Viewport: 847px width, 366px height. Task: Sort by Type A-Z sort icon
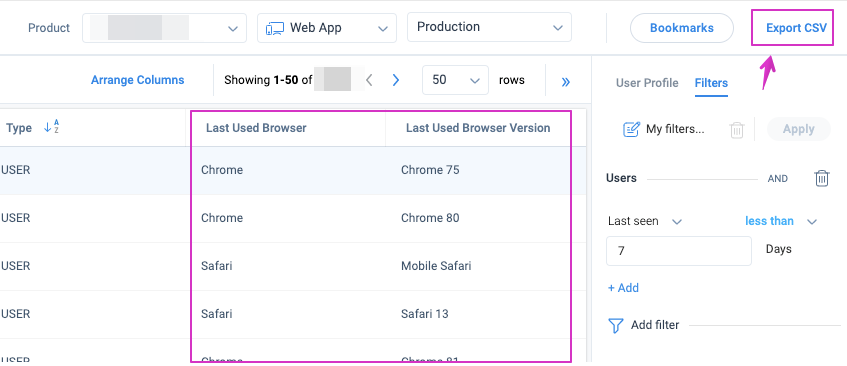(52, 127)
